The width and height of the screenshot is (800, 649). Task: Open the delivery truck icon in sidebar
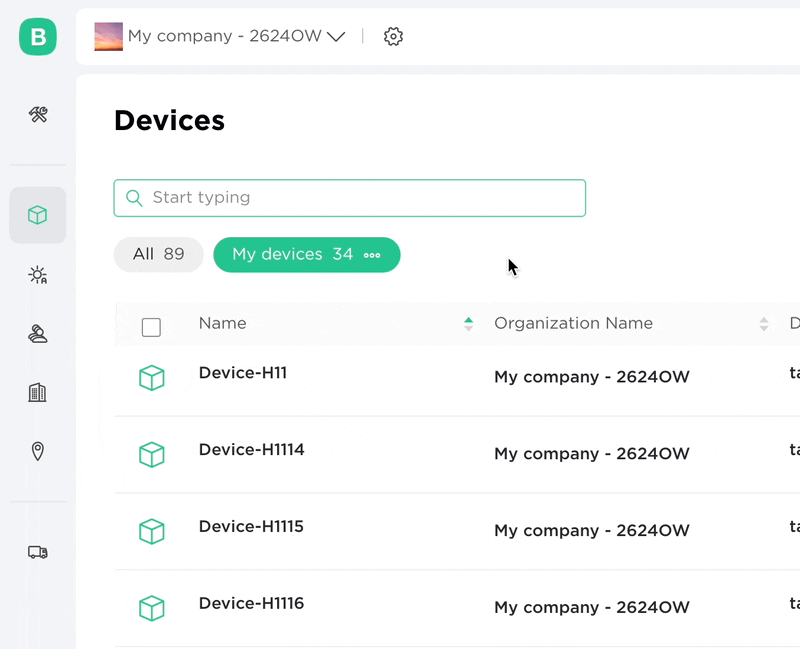(x=38, y=552)
